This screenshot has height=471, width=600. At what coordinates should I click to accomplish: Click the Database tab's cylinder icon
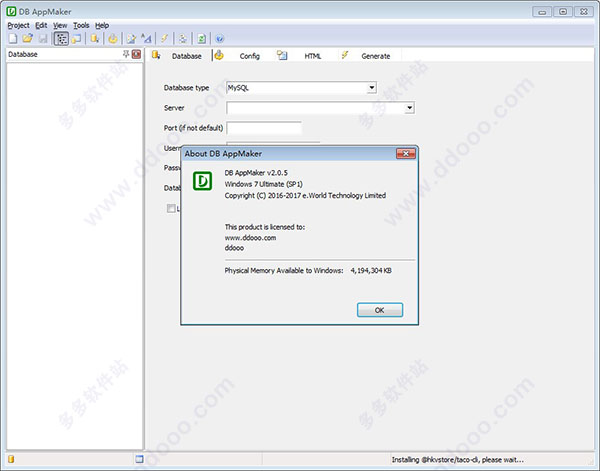[156, 55]
